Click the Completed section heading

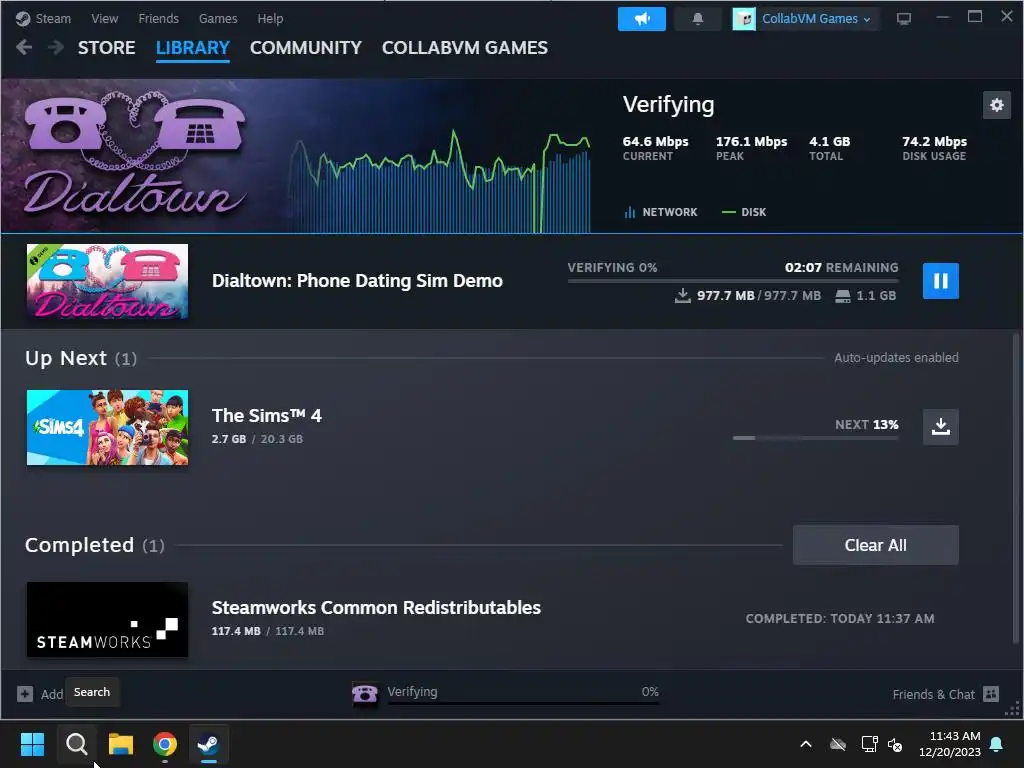[95, 545]
